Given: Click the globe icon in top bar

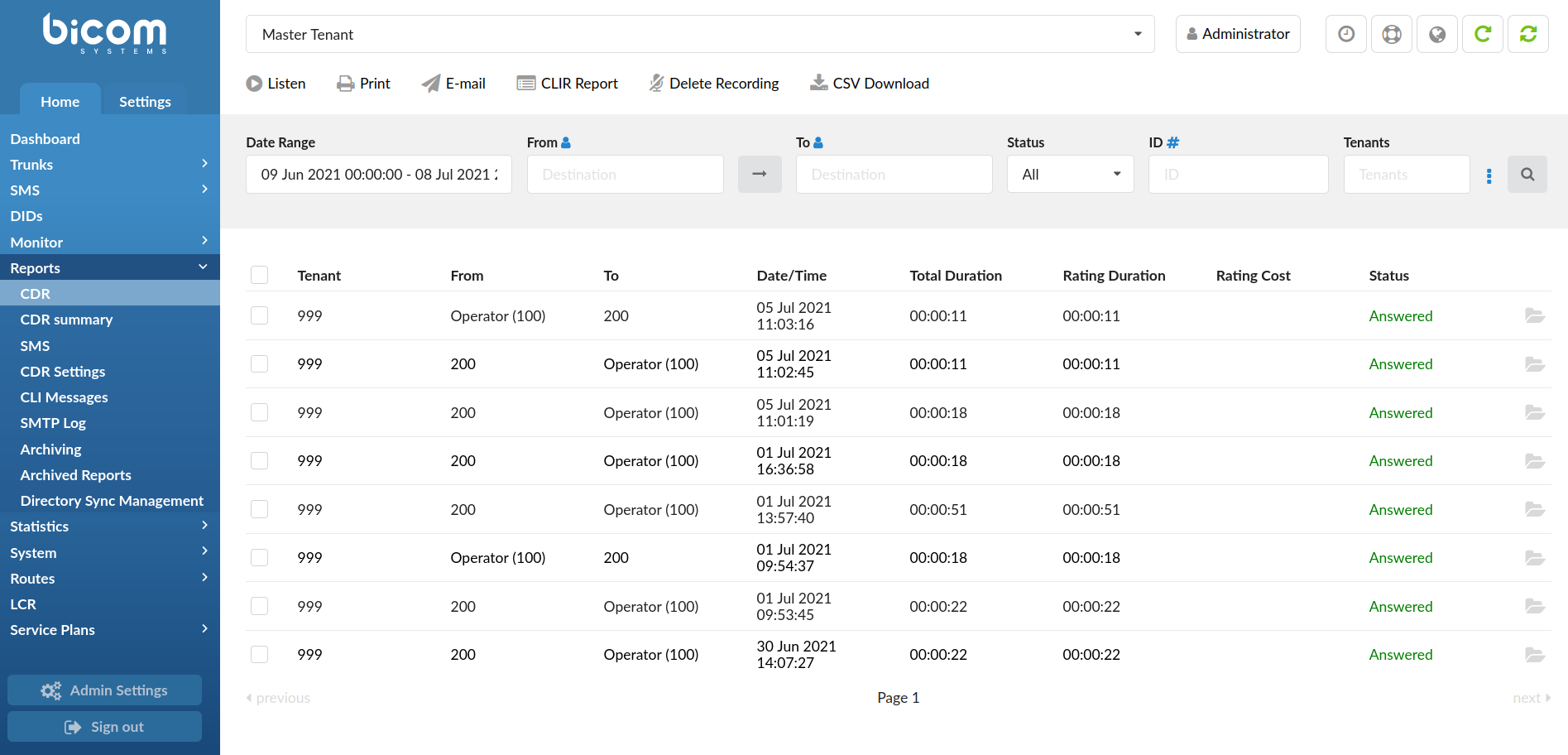Looking at the screenshot, I should (1437, 34).
